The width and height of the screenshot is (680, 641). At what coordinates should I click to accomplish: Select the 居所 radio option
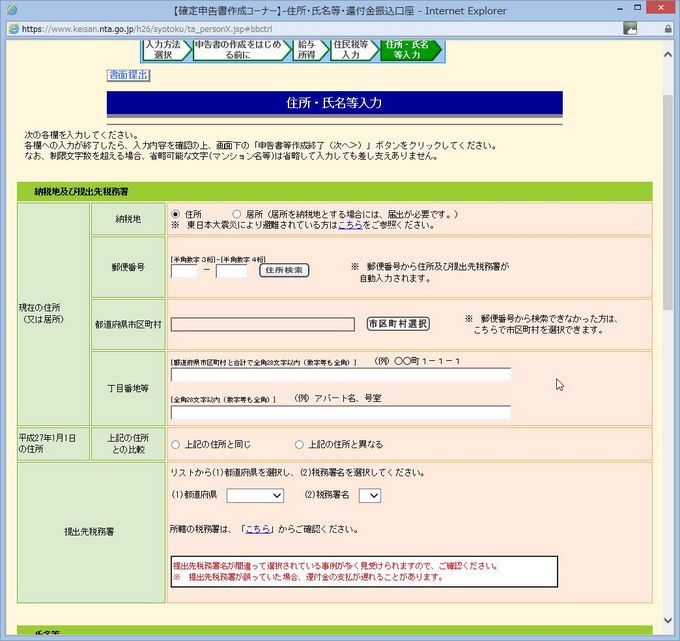pyautogui.click(x=237, y=214)
